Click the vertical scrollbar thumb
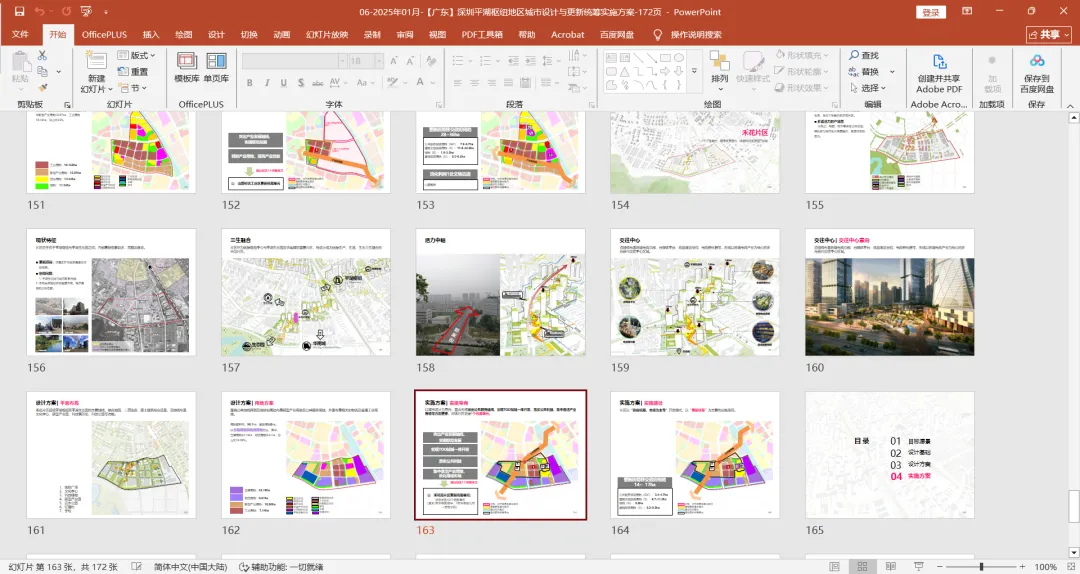Screen dimensions: 1080x574 [x=1073, y=506]
